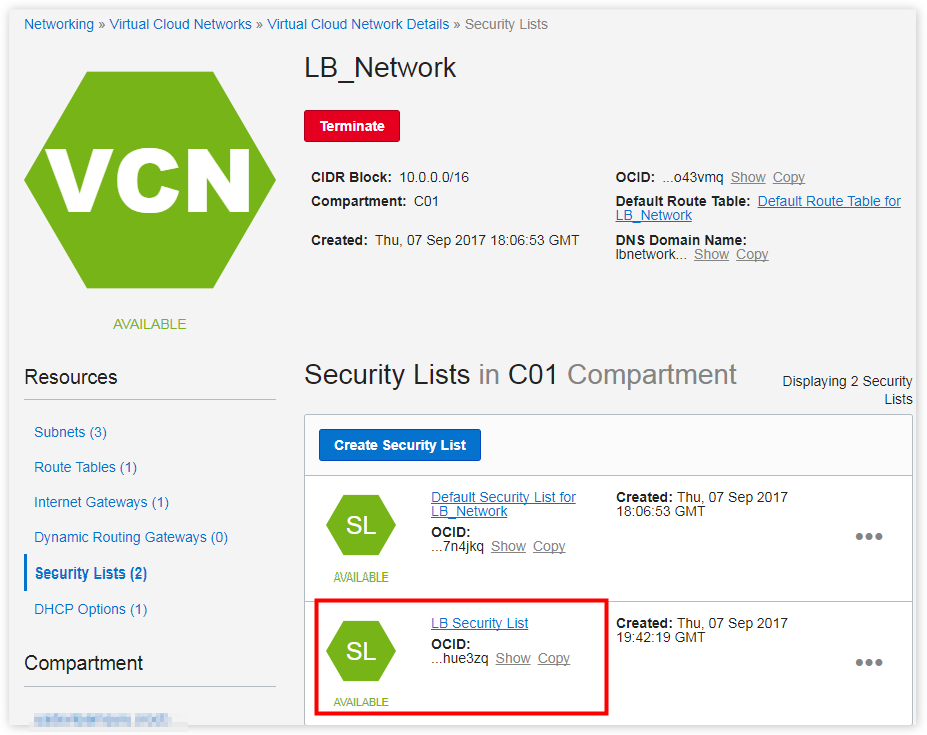Click the Create Security List button

tap(399, 445)
